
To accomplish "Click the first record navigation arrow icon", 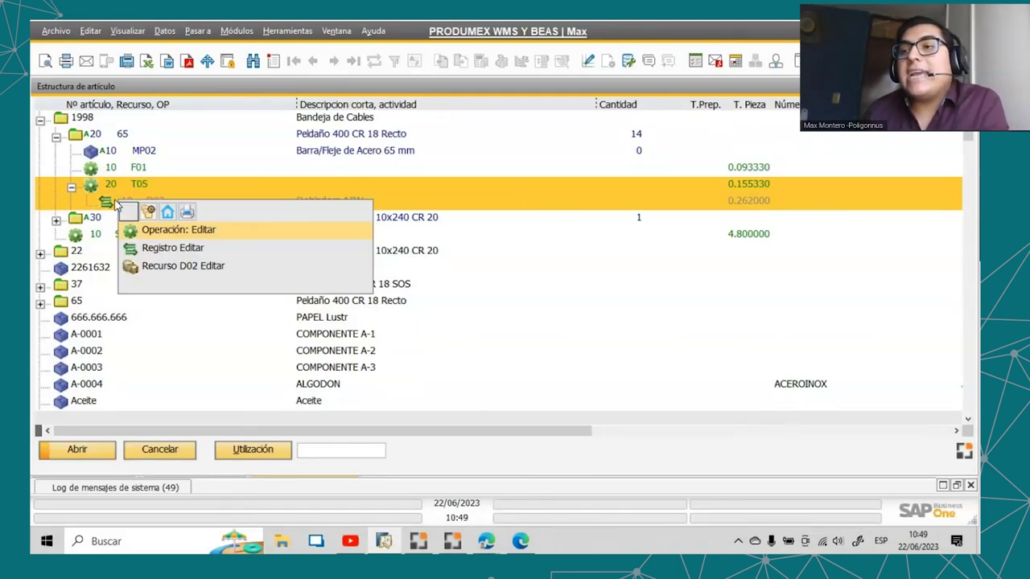I will click(293, 61).
